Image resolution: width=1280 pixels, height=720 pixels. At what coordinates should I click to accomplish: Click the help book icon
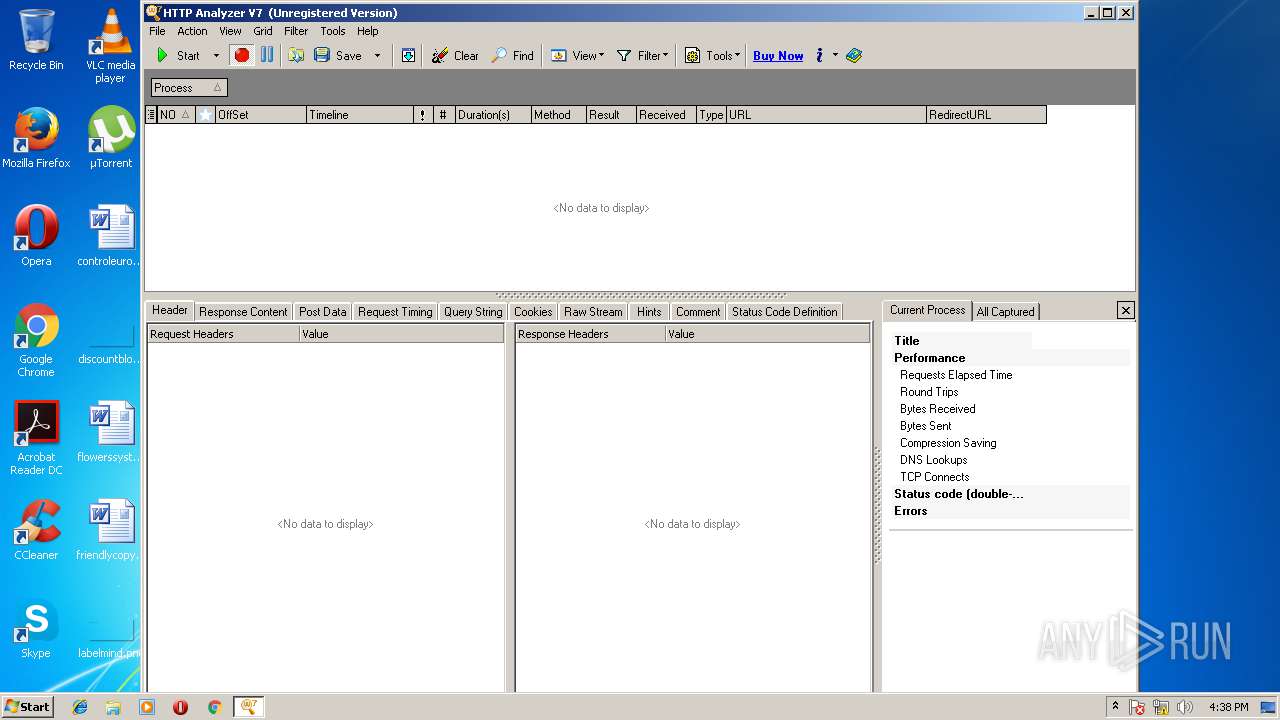854,56
